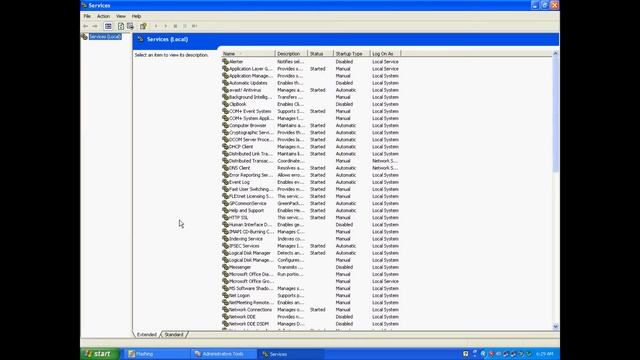The image size is (640, 360).
Task: Click the gear icon beside Net Logon
Action: tap(225, 295)
